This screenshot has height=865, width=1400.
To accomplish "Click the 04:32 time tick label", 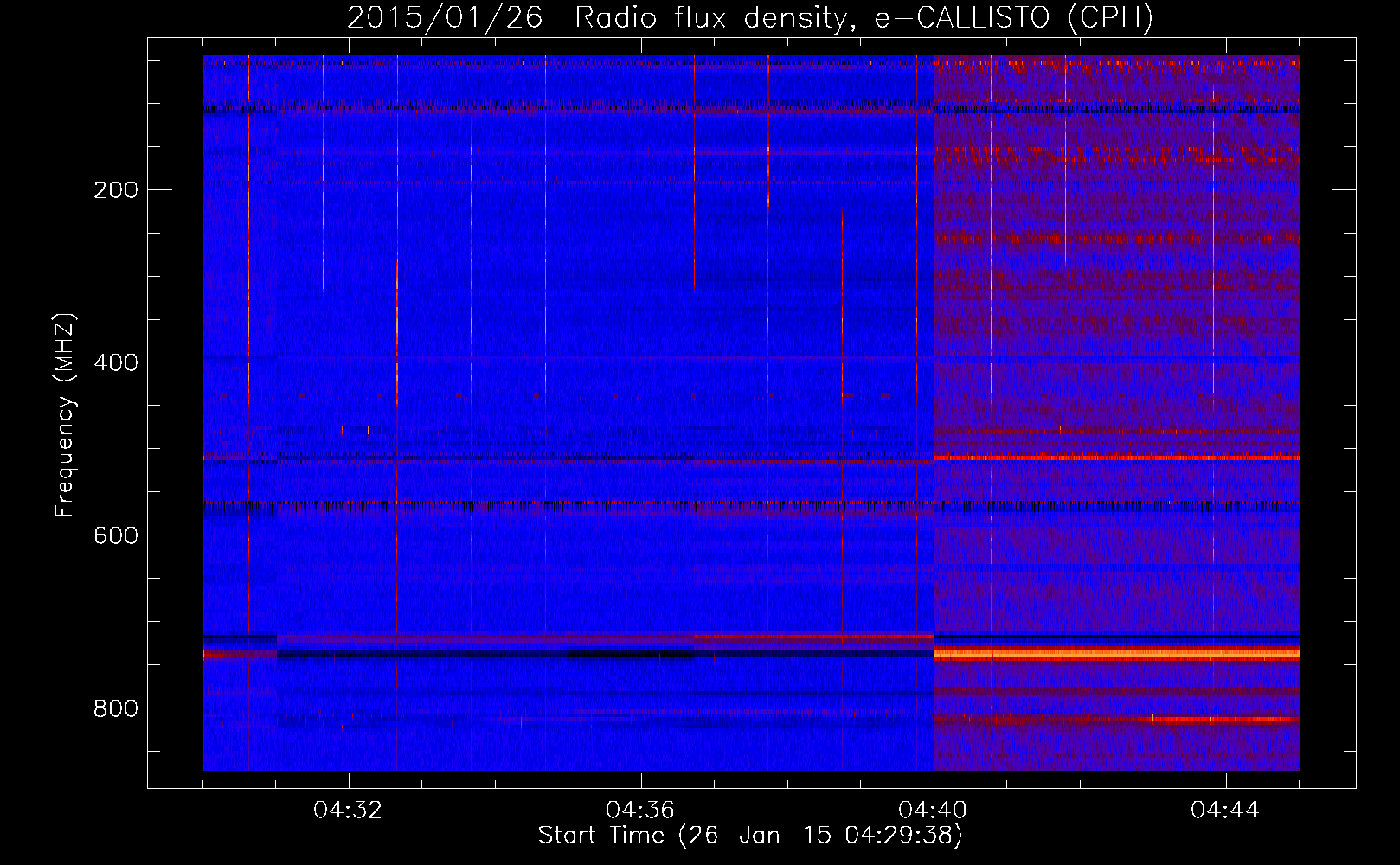I will (348, 811).
